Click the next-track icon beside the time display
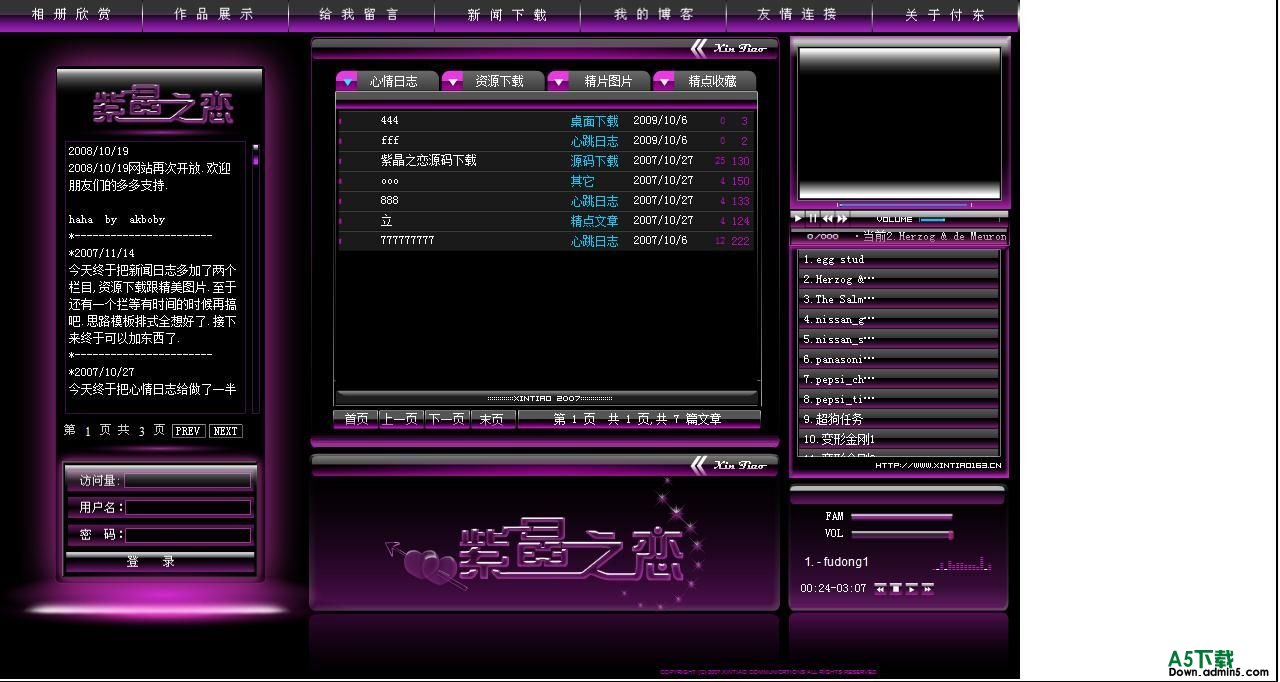This screenshot has width=1280, height=682. tap(928, 588)
